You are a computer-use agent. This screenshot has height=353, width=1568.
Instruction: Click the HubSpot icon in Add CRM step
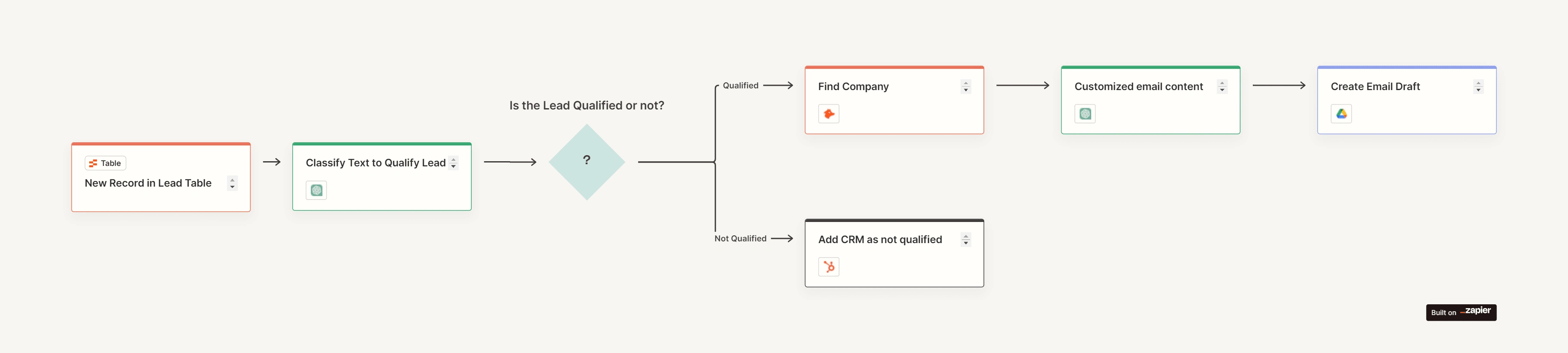[x=829, y=266]
